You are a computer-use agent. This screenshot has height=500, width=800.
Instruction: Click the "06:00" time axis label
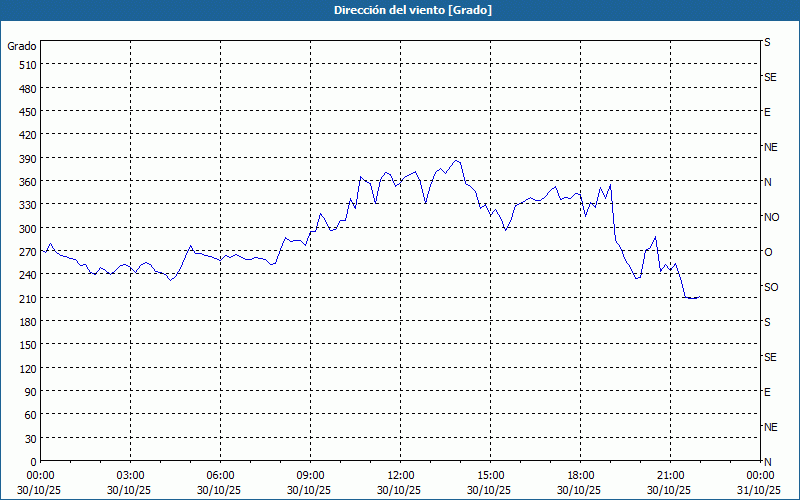point(220,476)
